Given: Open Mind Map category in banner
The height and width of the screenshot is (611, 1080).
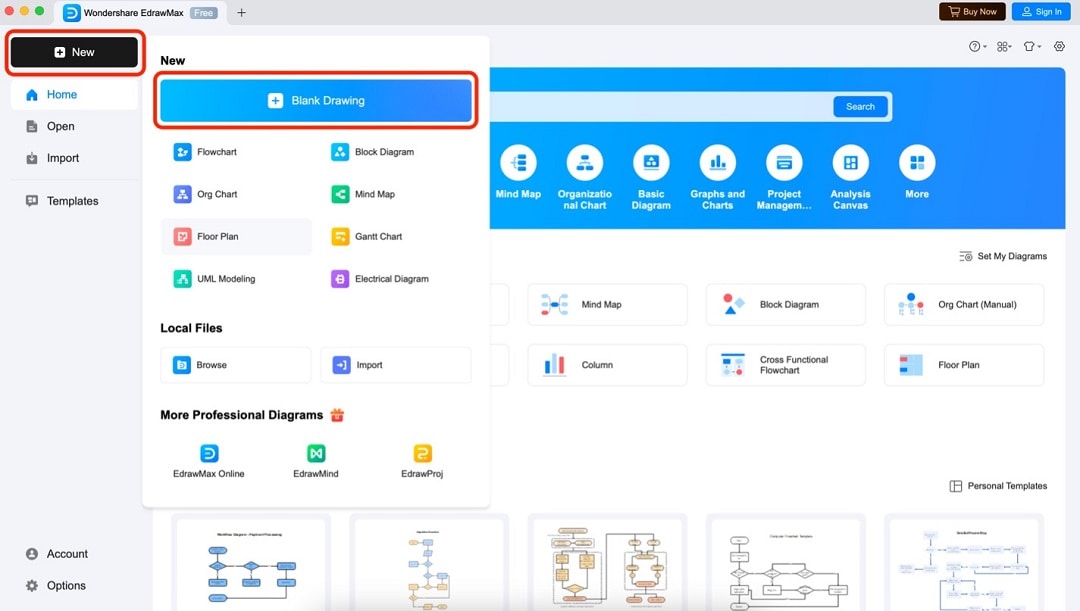Looking at the screenshot, I should pos(518,172).
